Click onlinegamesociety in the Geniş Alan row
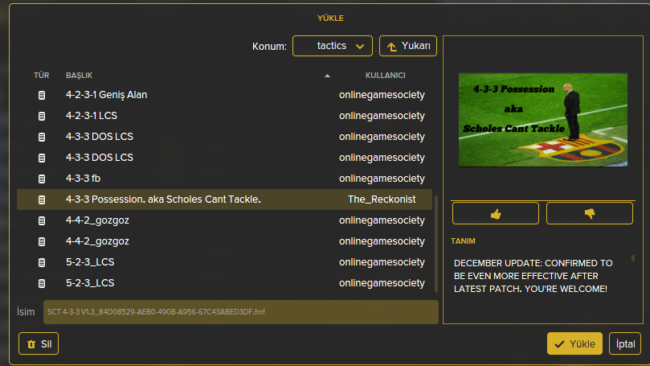The height and width of the screenshot is (366, 650). pyautogui.click(x=382, y=95)
